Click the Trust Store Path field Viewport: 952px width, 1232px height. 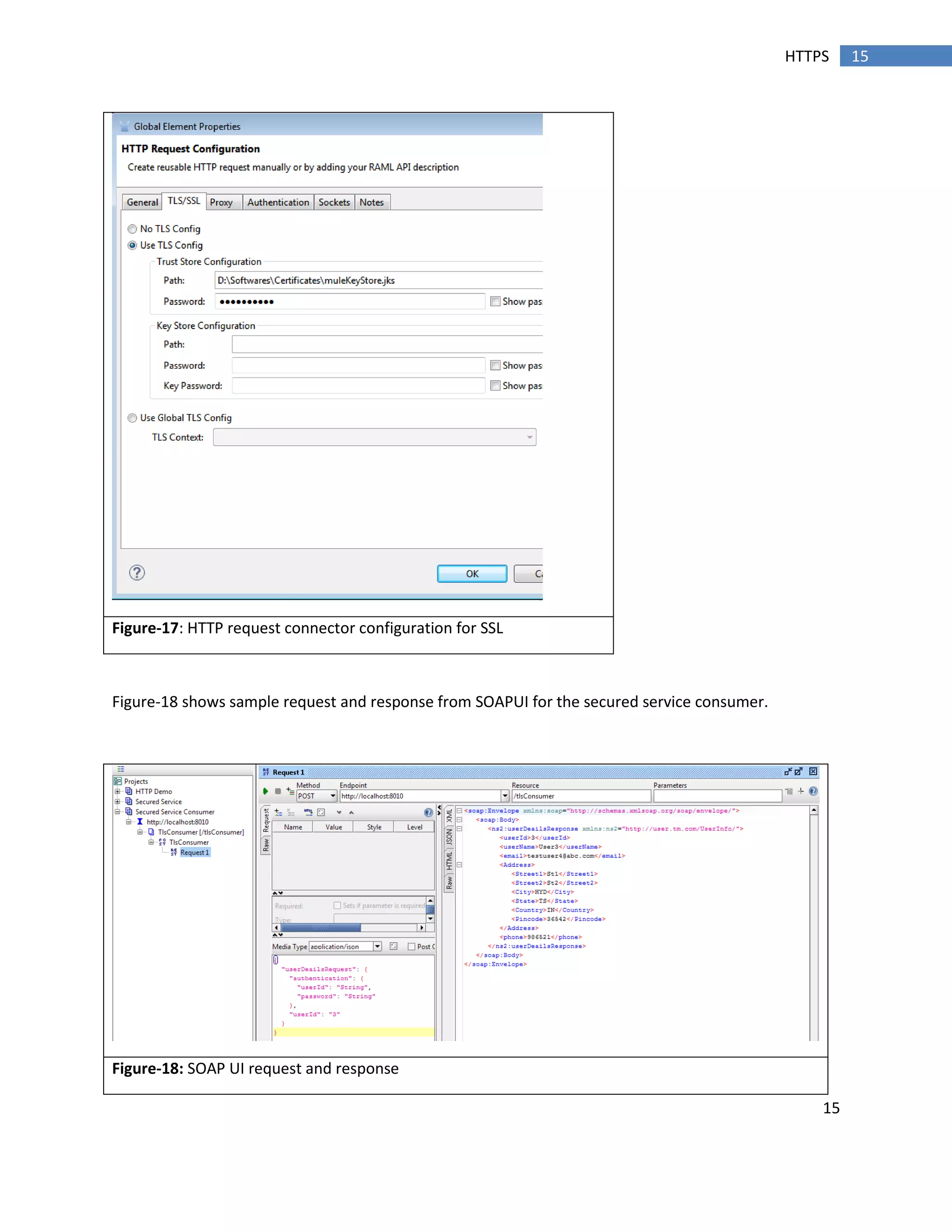point(378,280)
